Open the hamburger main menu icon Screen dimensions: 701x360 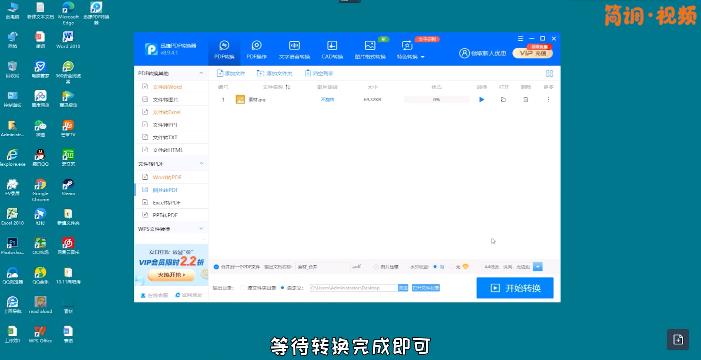(520, 39)
